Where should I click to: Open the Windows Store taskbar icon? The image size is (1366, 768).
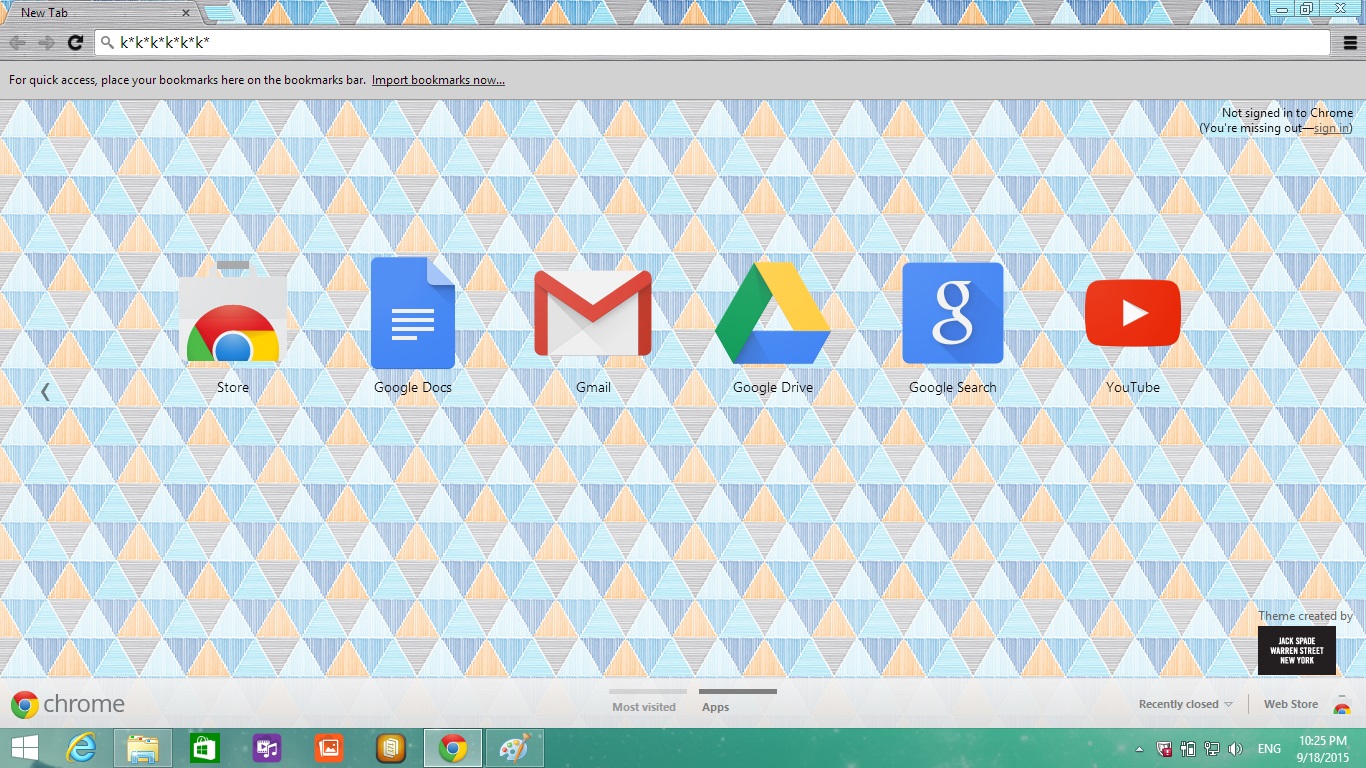[205, 748]
